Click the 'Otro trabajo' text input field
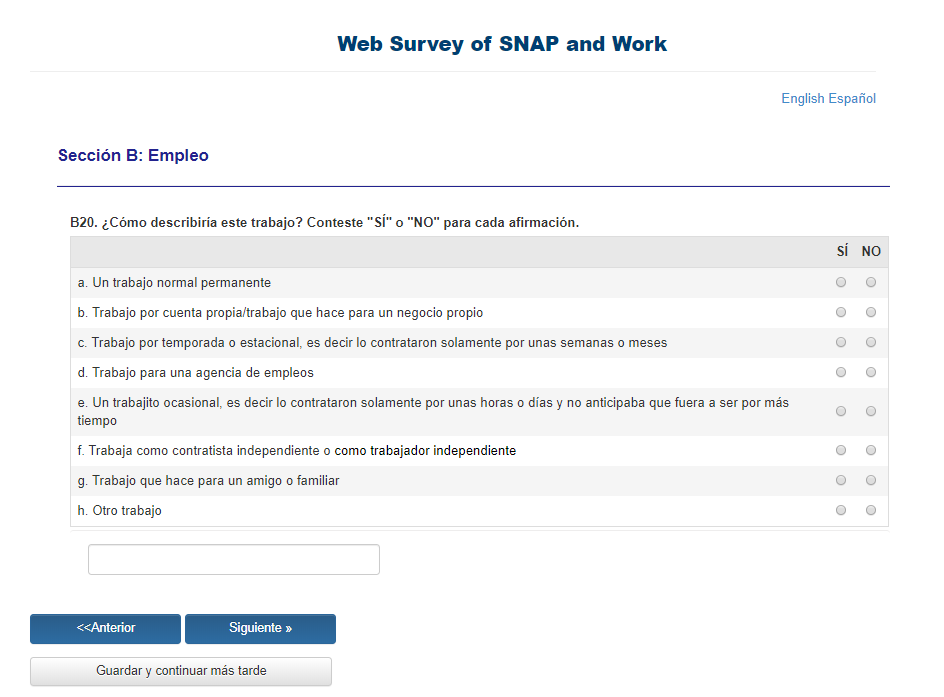This screenshot has height=697, width=944. [x=234, y=560]
